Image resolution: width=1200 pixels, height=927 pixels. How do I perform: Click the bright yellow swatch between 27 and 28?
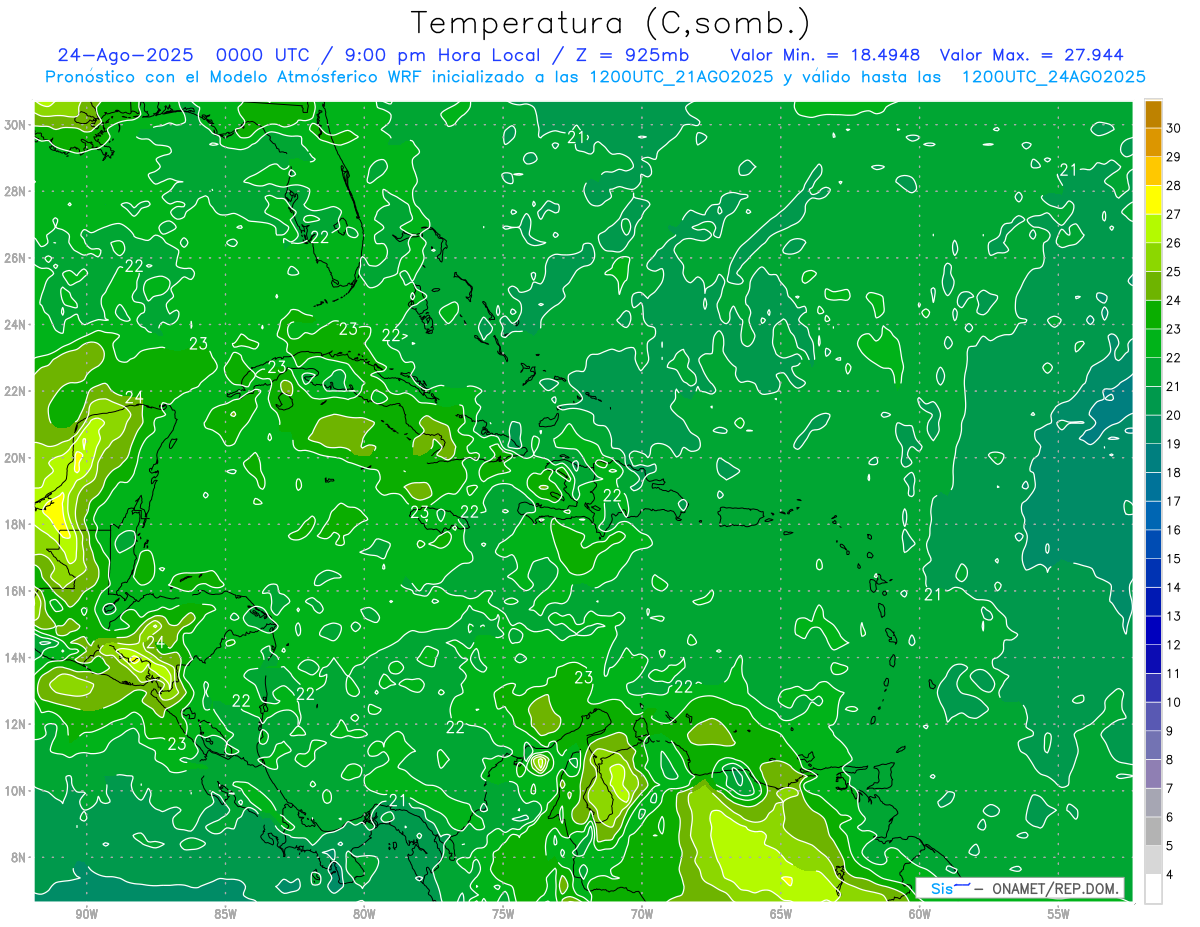pos(1153,199)
